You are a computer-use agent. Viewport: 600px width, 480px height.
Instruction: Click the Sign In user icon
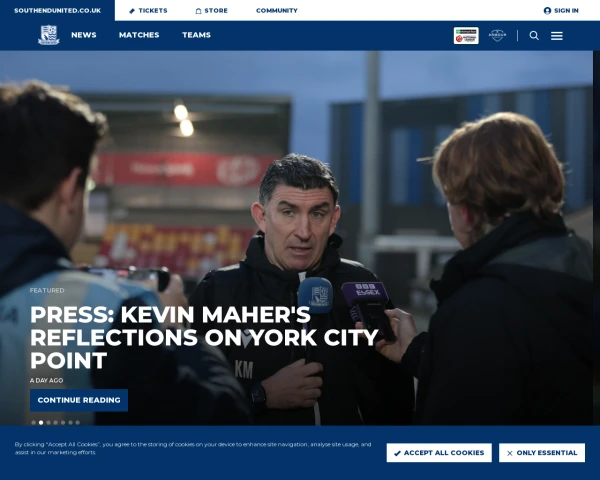coord(547,11)
